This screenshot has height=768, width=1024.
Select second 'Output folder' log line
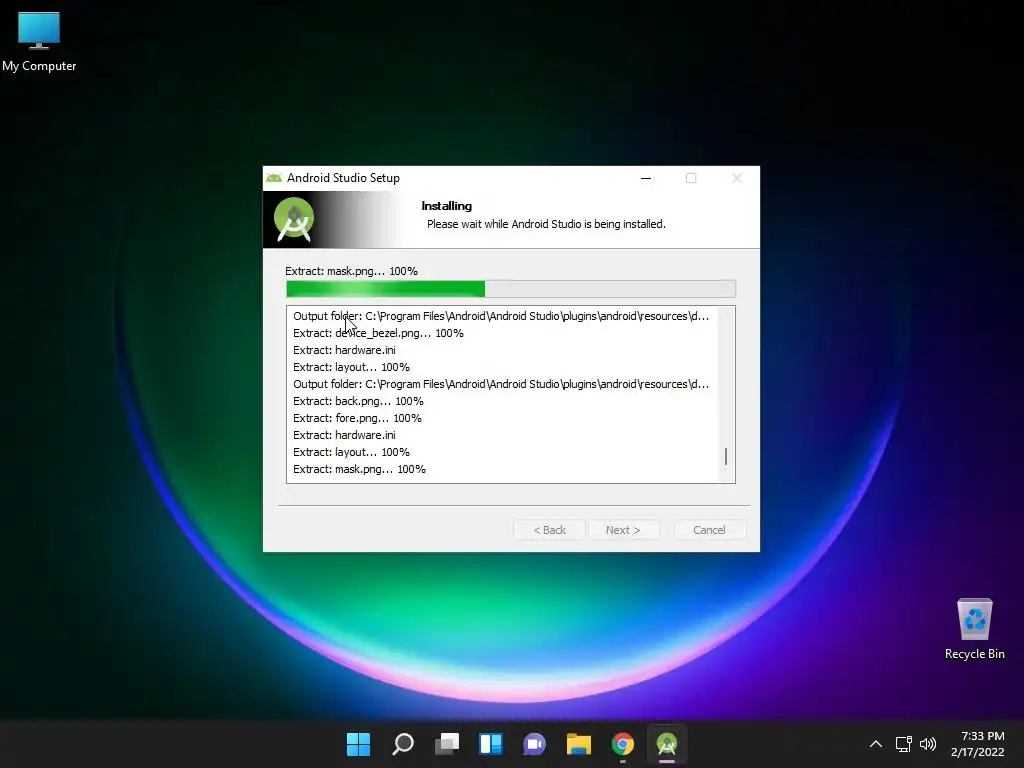point(501,384)
